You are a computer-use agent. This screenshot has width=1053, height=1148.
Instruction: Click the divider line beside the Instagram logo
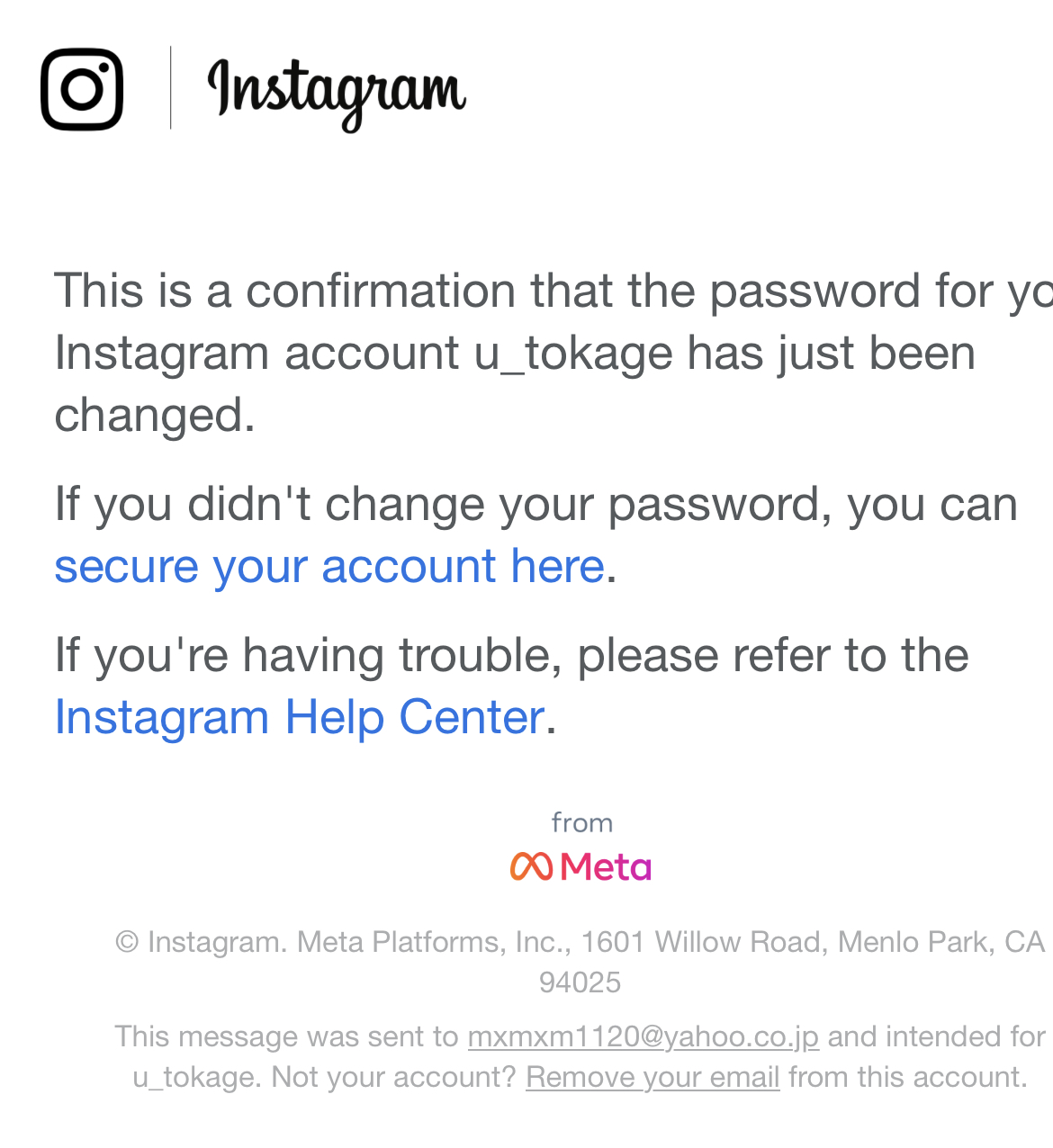170,88
